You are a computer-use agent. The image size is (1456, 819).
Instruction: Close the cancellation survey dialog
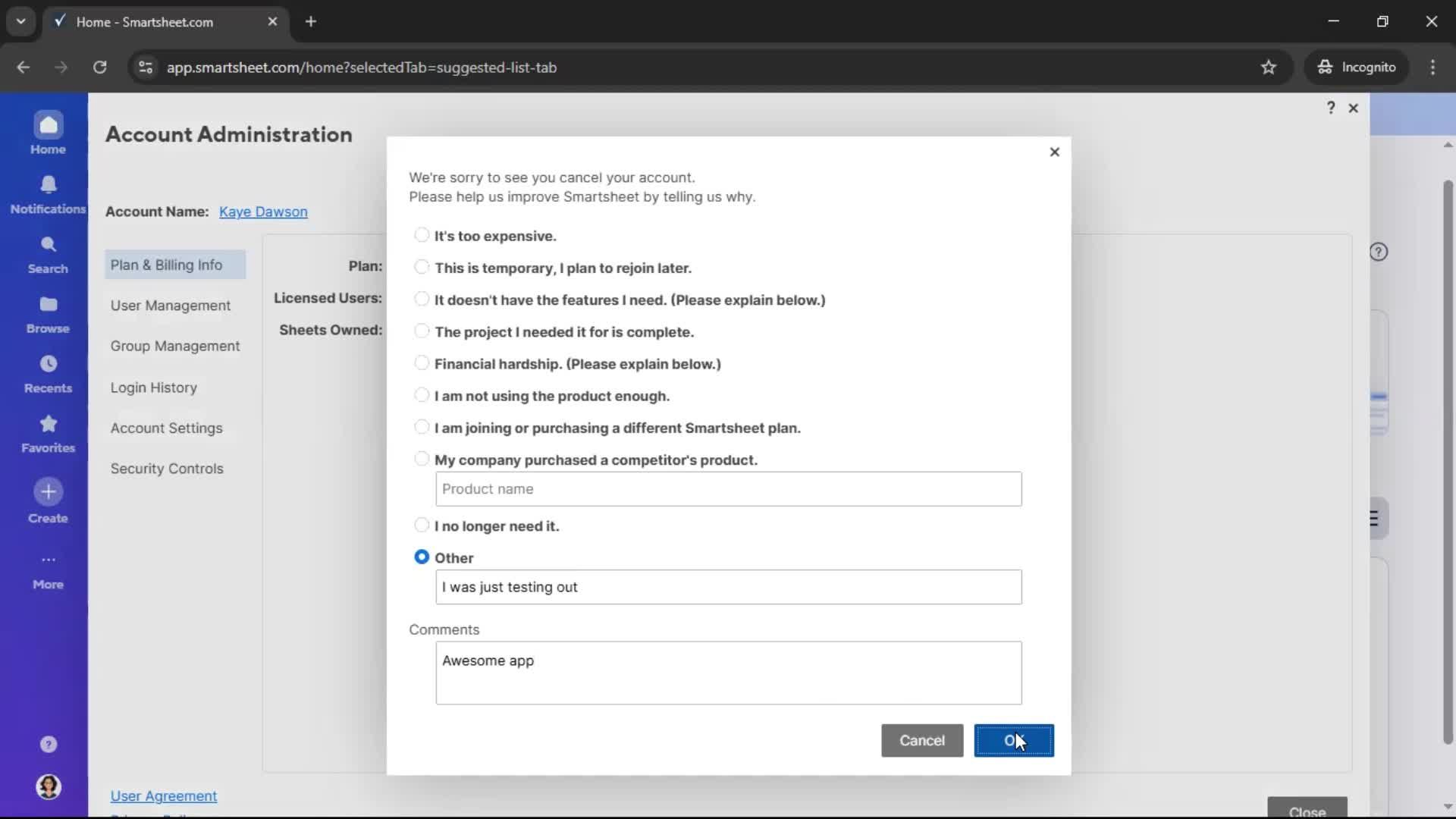[1054, 152]
